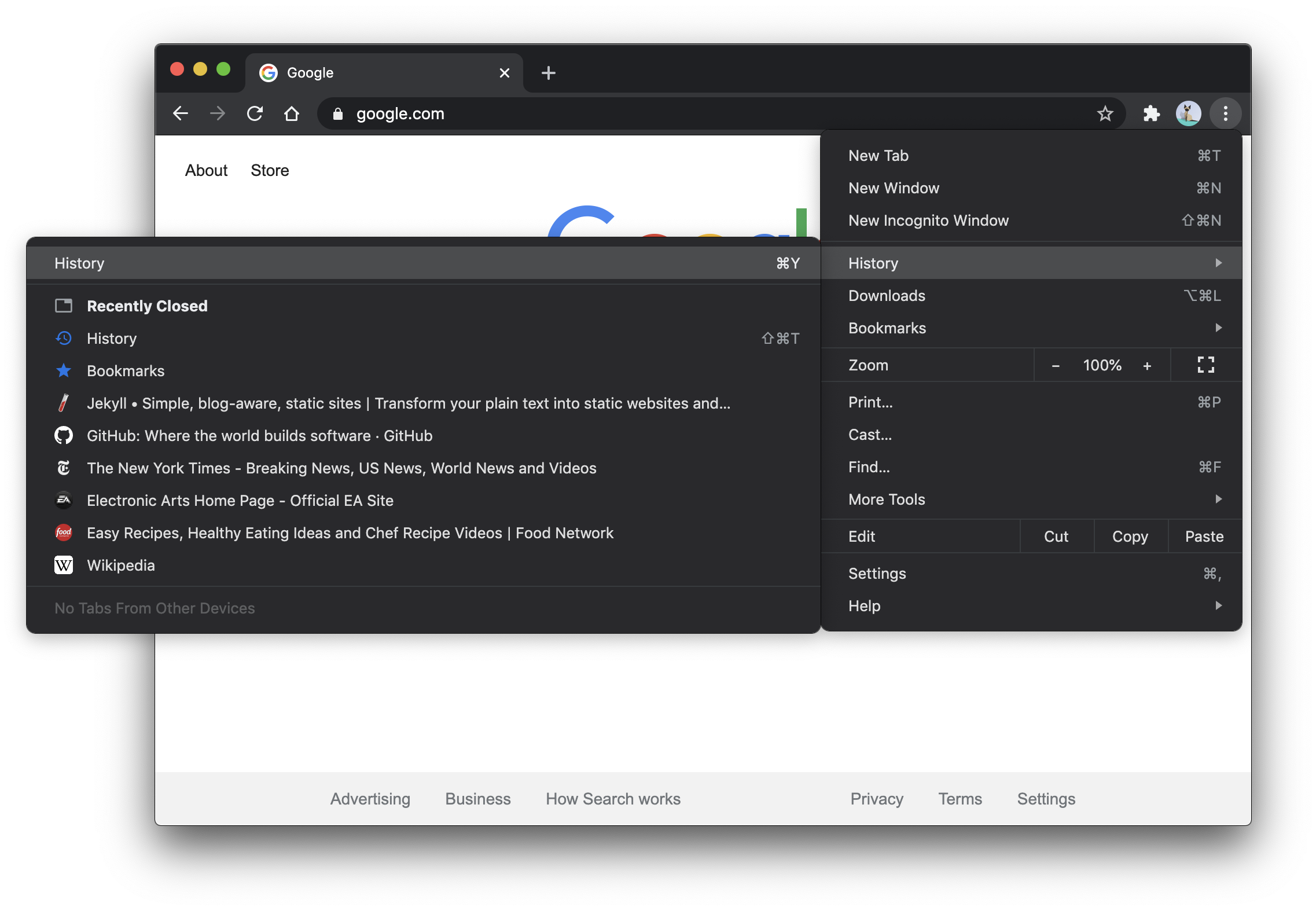1316x911 pixels.
Task: Reopen the Wikipedia entry
Action: 424,565
